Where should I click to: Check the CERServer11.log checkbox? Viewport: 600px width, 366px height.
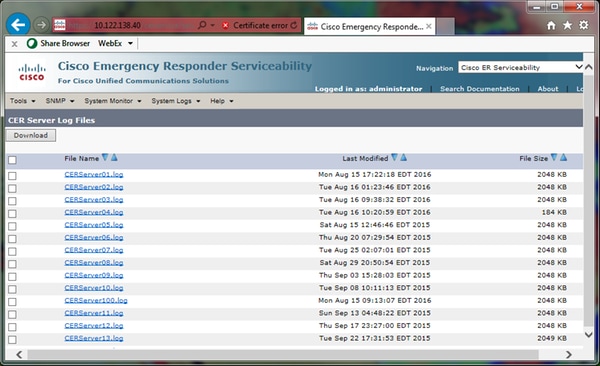coord(12,314)
